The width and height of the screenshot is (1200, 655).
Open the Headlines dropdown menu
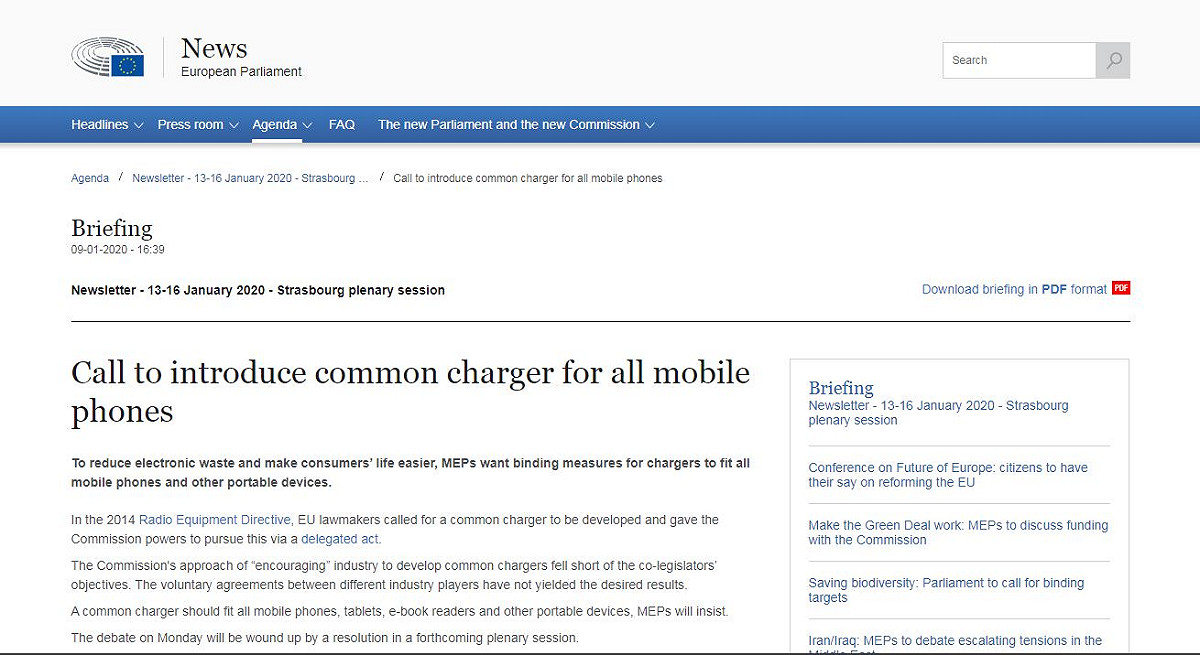107,125
